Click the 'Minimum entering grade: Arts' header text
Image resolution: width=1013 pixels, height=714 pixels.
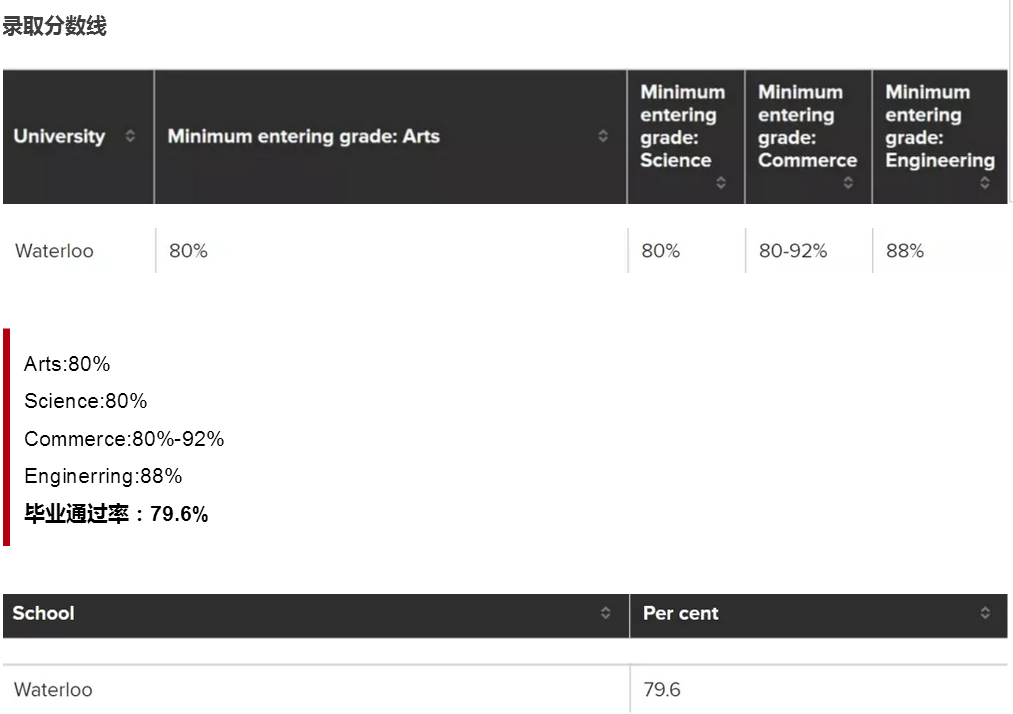click(303, 136)
